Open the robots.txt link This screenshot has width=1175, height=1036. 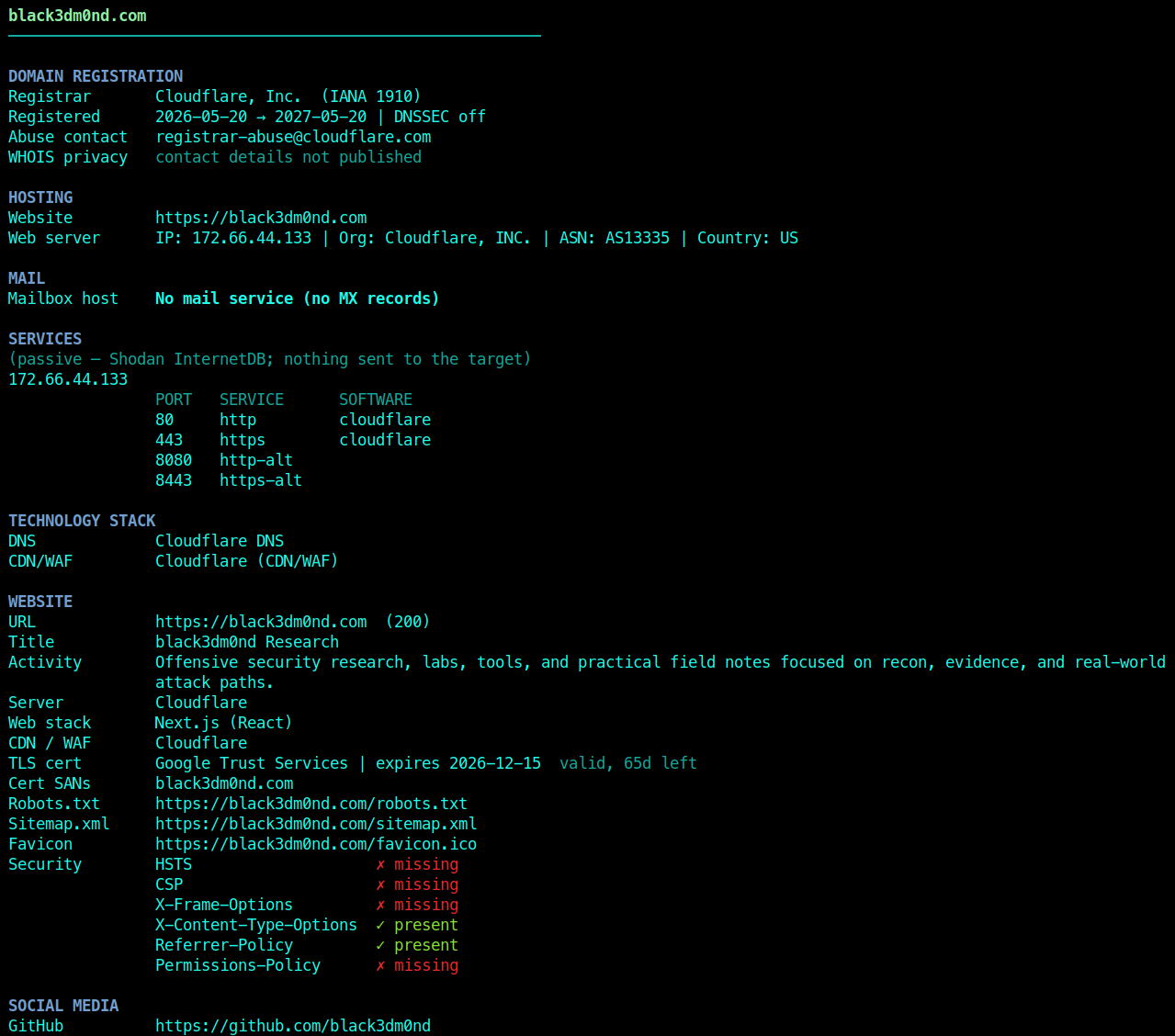click(311, 804)
